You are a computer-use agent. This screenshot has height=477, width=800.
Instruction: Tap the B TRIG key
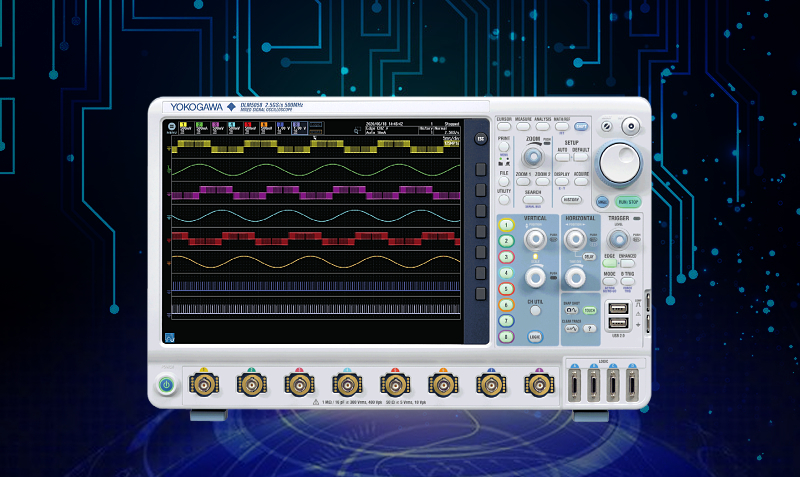click(x=627, y=282)
